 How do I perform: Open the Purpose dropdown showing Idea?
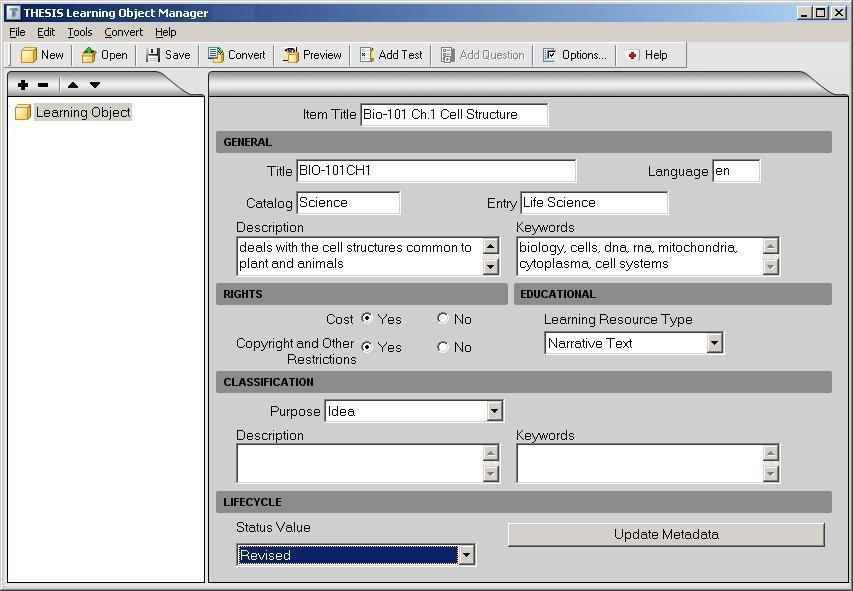tap(495, 410)
